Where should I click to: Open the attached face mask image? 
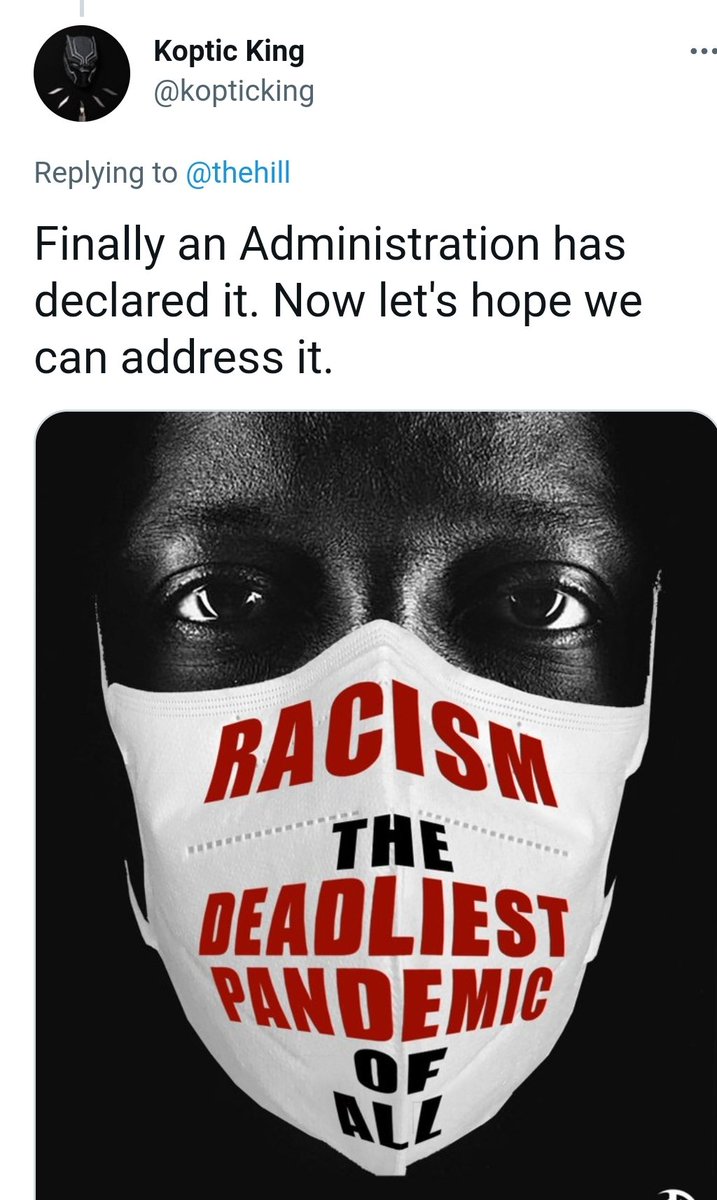(376, 806)
